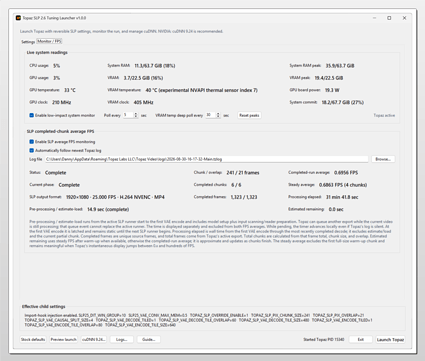The height and width of the screenshot is (361, 425).
Task: Click the Exit button
Action: click(361, 339)
